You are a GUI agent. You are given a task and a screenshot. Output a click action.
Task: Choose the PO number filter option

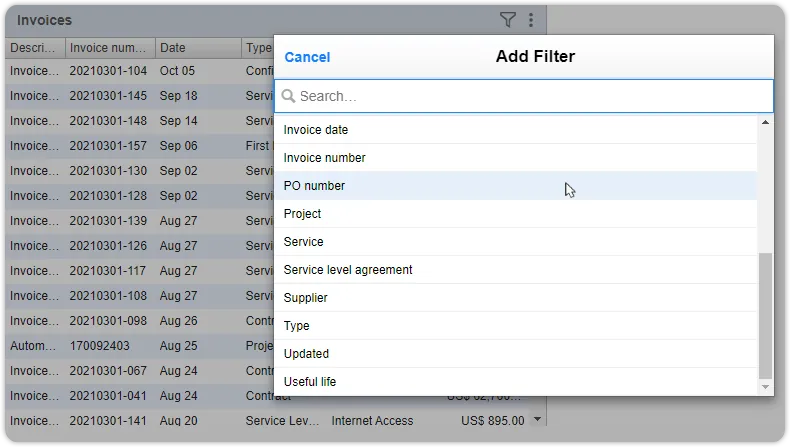[515, 185]
